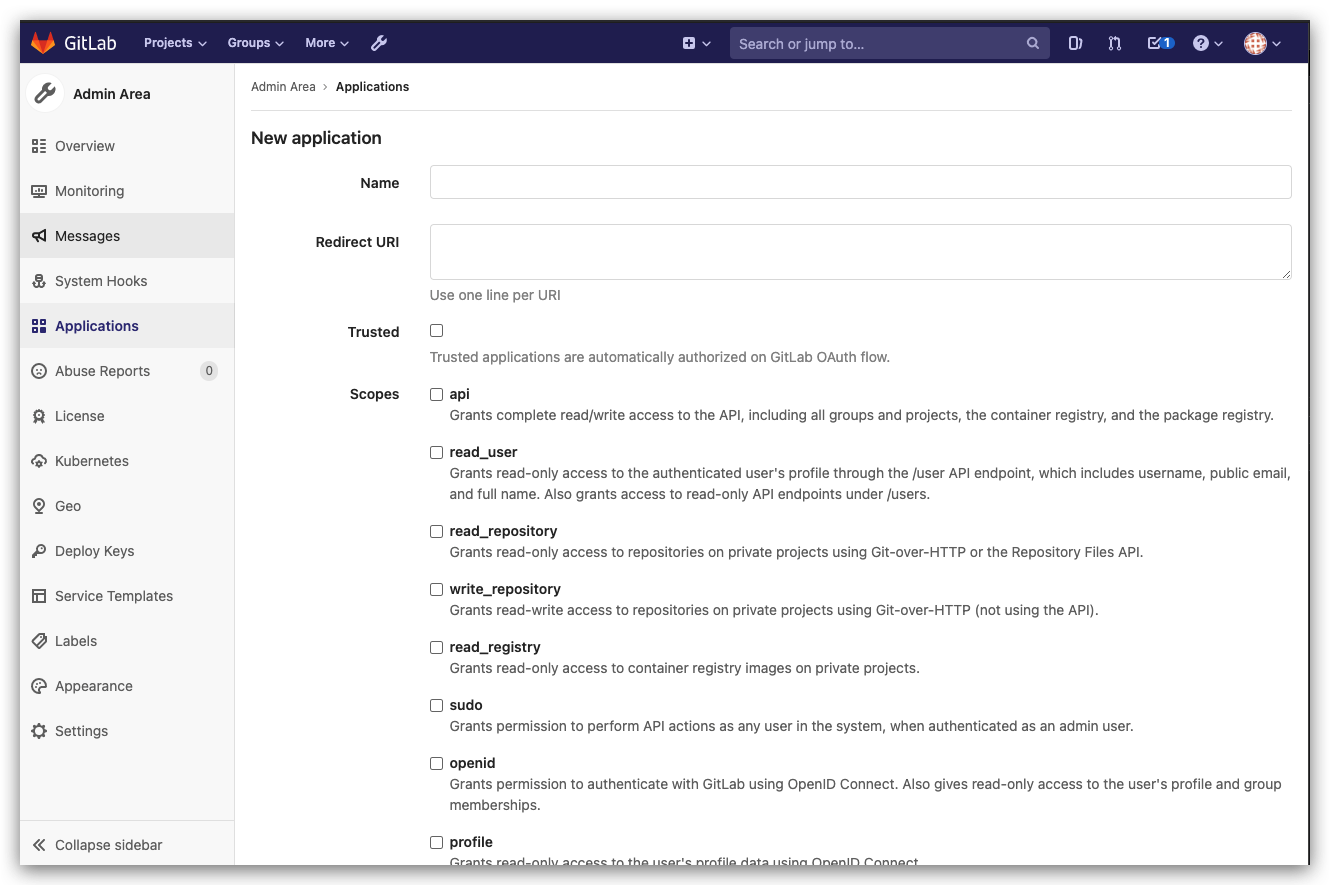Open the dropdown arrow beside the plus icon
The width and height of the screenshot is (1330, 885).
pyautogui.click(x=707, y=44)
